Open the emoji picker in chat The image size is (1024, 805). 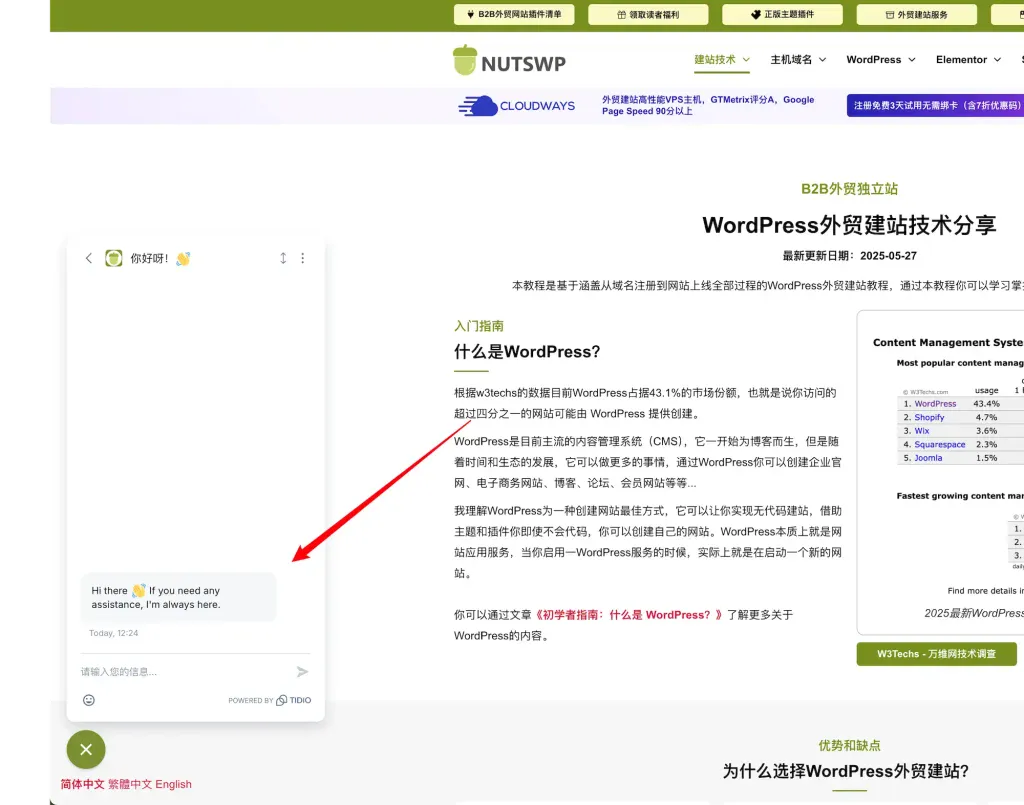click(89, 700)
